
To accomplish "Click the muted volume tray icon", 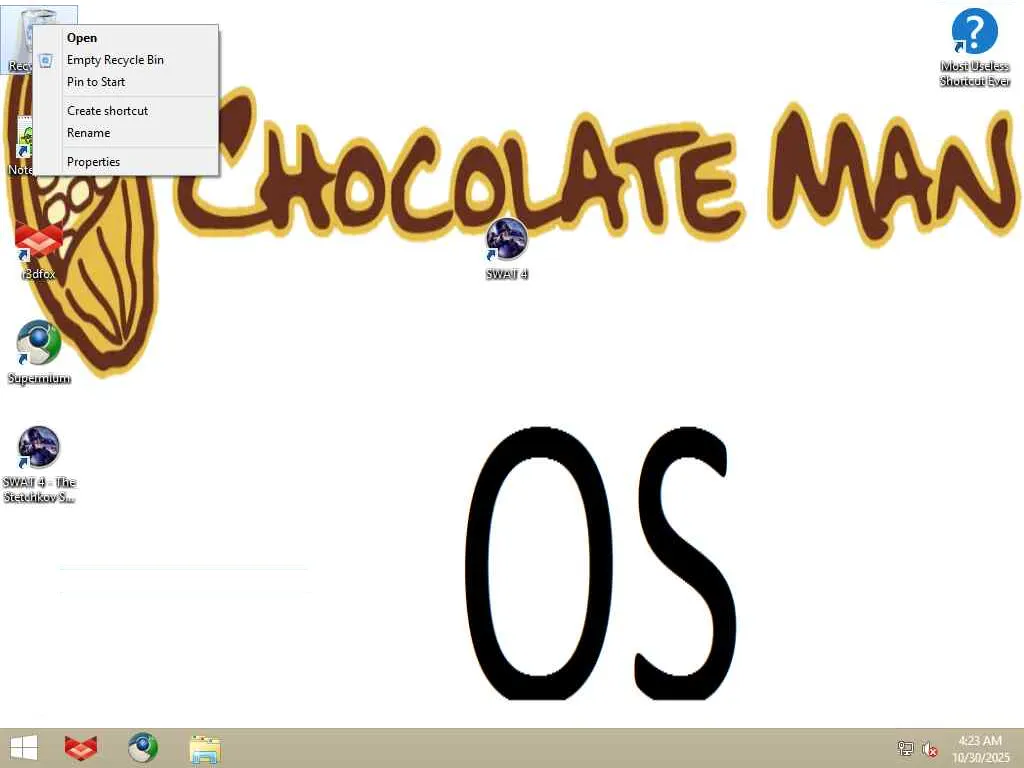I will click(x=929, y=749).
